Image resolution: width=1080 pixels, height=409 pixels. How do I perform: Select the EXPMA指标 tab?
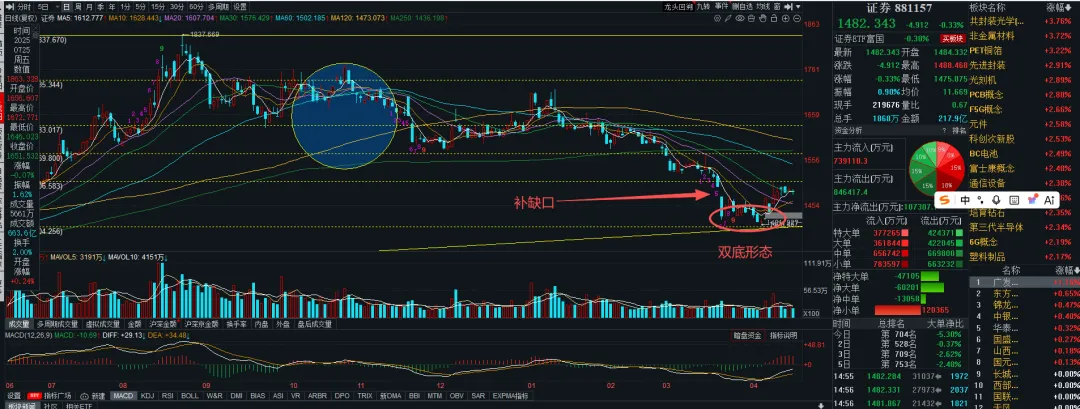[512, 396]
